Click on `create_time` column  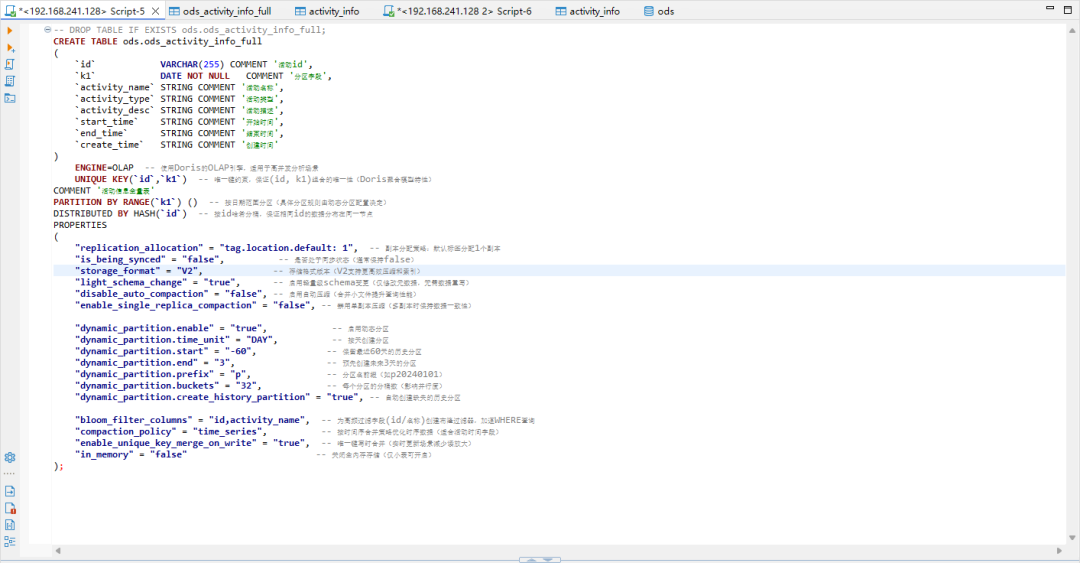pos(110,145)
